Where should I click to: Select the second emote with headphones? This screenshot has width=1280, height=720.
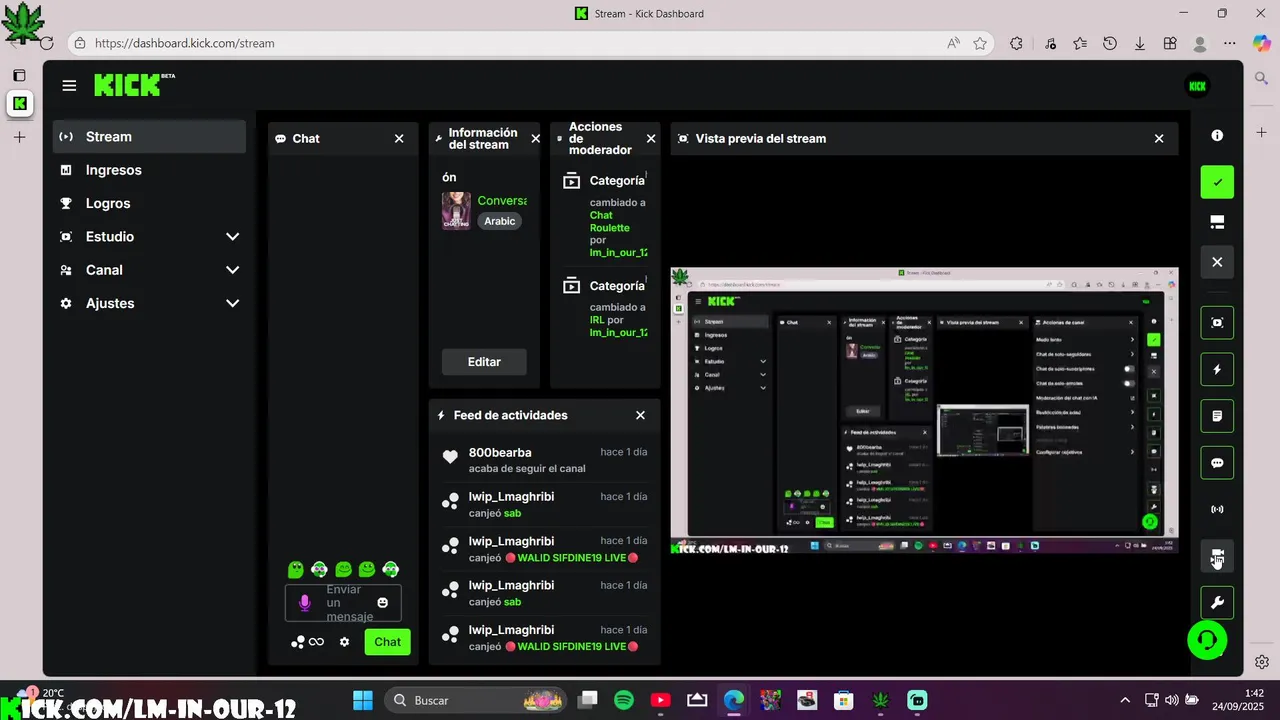coord(319,569)
